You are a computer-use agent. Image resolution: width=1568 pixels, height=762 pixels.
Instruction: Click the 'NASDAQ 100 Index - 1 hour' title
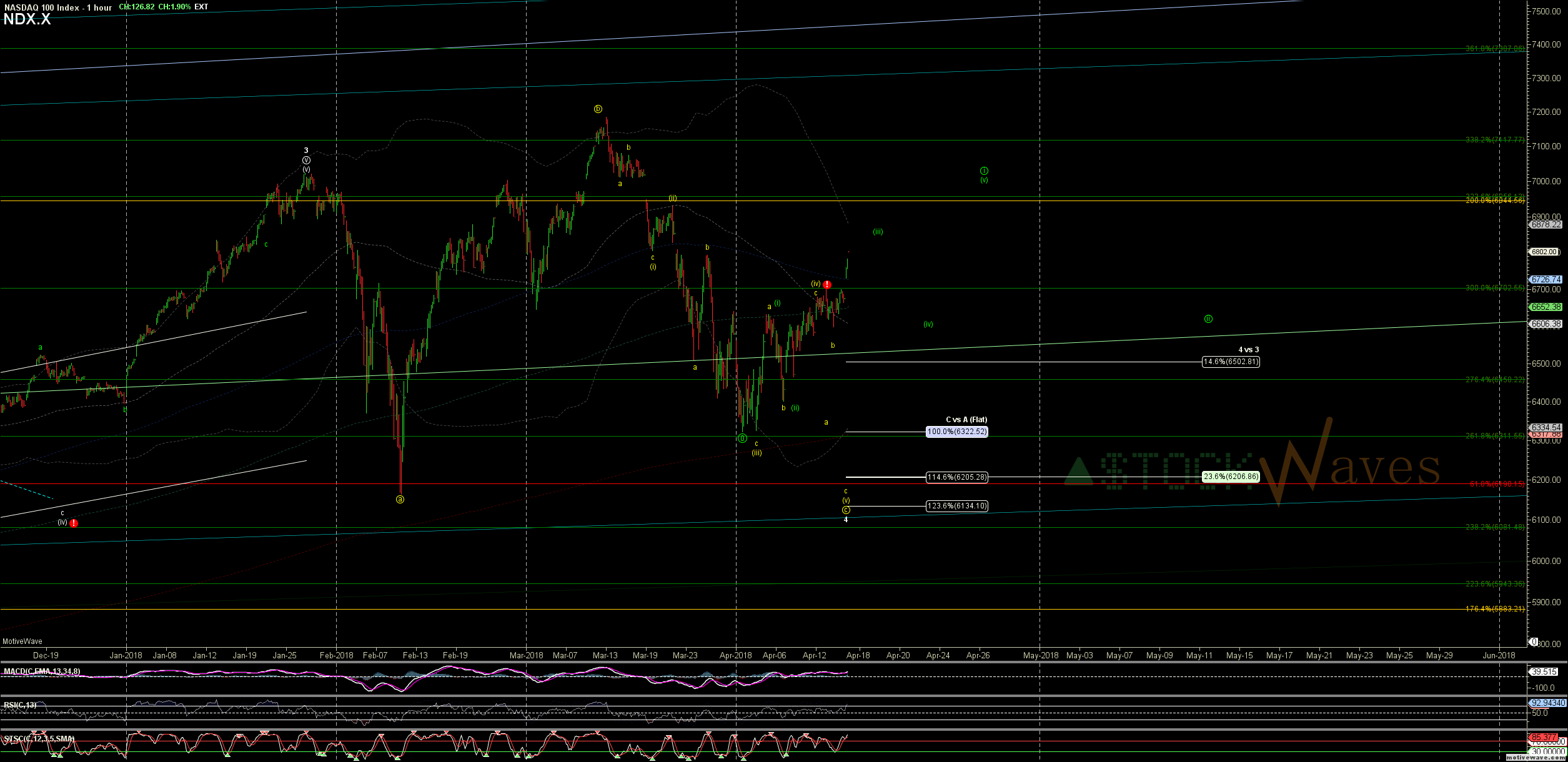pos(57,7)
